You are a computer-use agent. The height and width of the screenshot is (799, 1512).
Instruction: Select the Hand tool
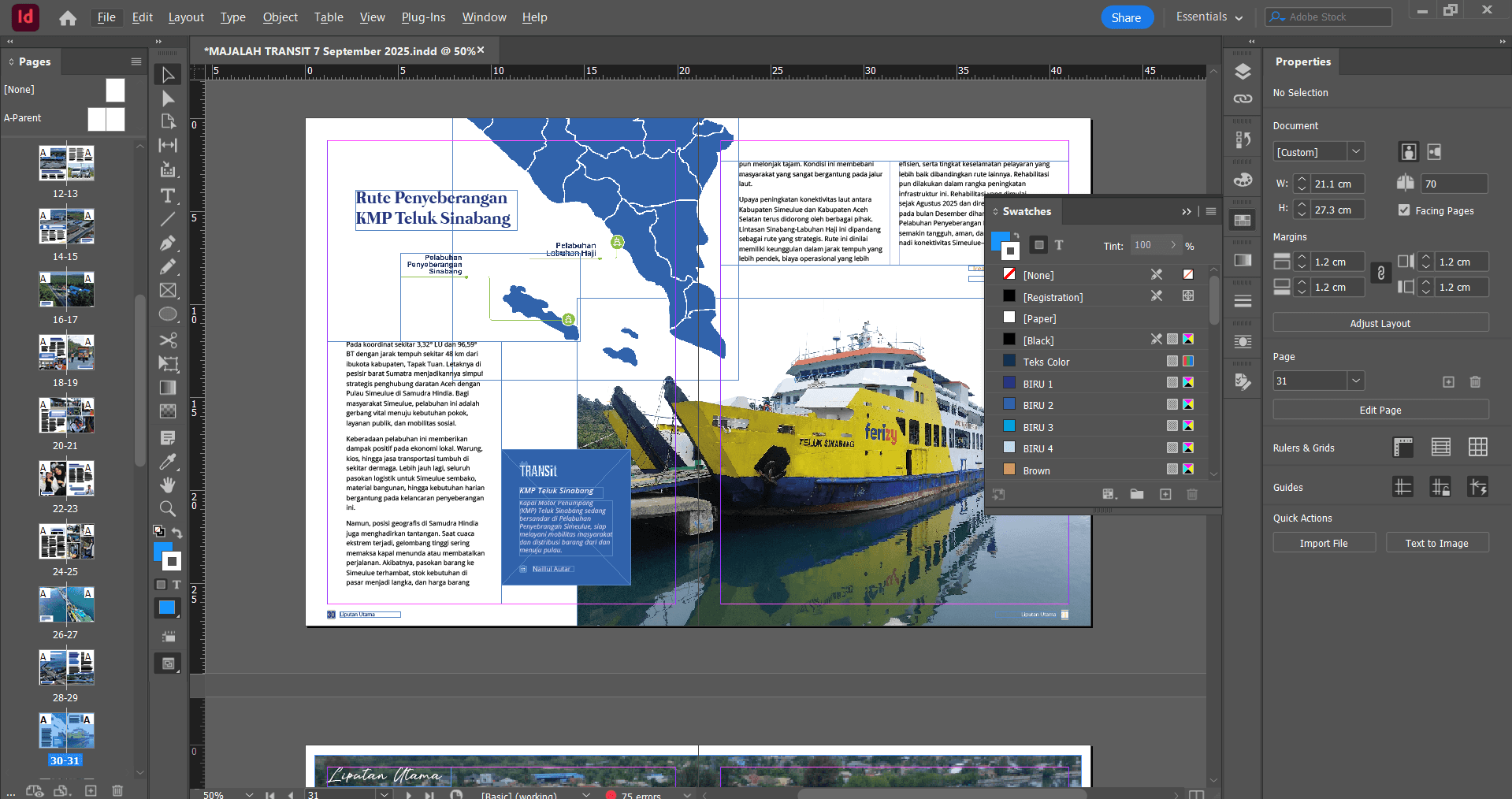tap(168, 485)
